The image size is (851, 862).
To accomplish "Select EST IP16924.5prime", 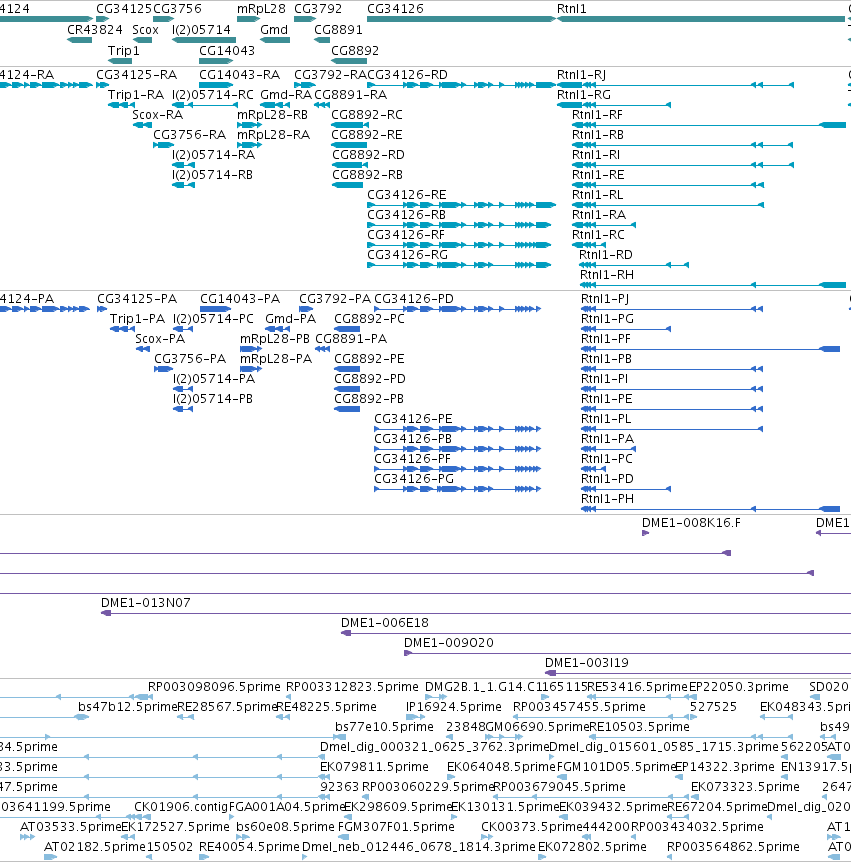I will point(454,707).
